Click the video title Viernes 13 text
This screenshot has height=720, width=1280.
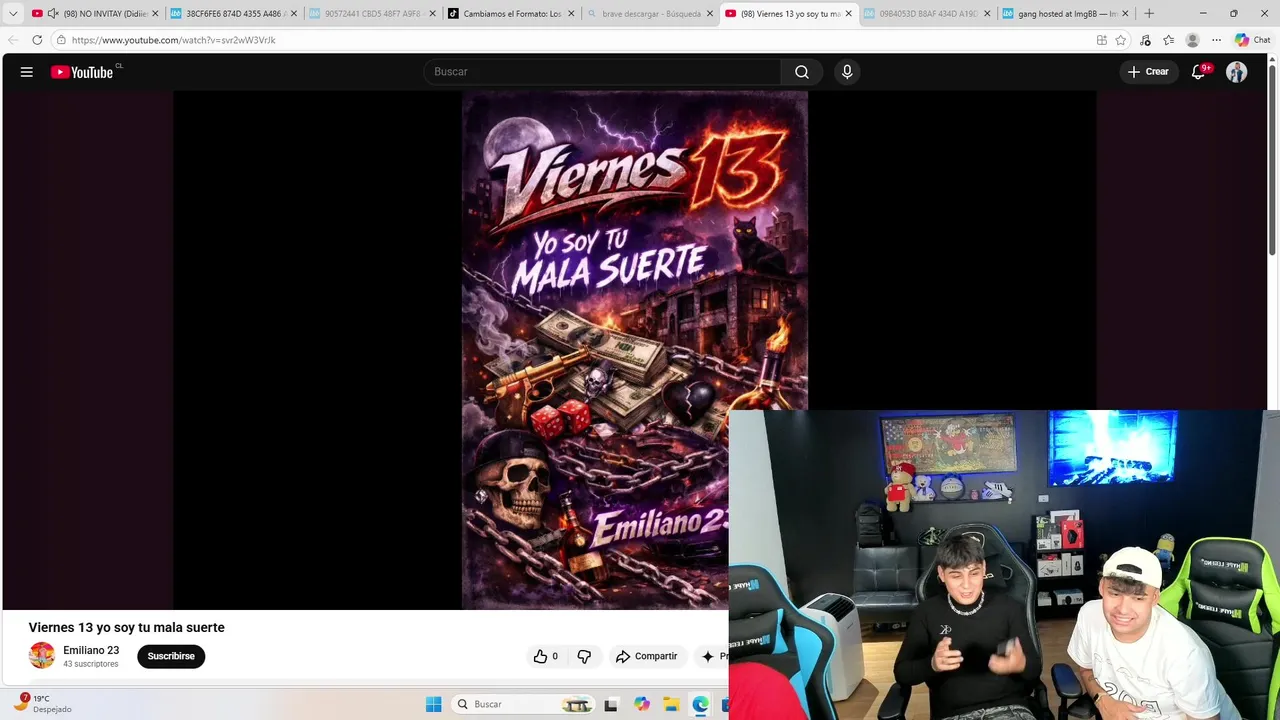(127, 627)
